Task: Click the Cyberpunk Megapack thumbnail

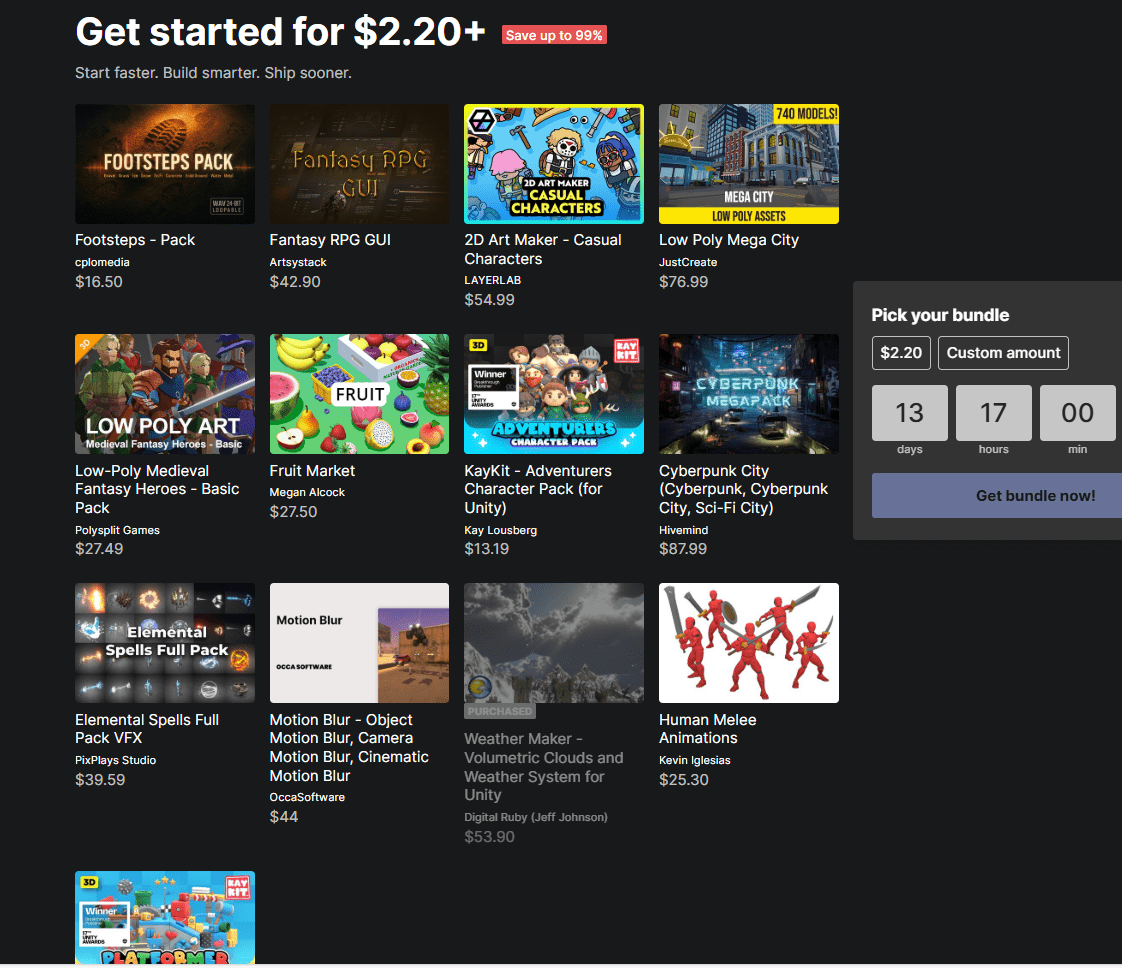Action: point(748,394)
